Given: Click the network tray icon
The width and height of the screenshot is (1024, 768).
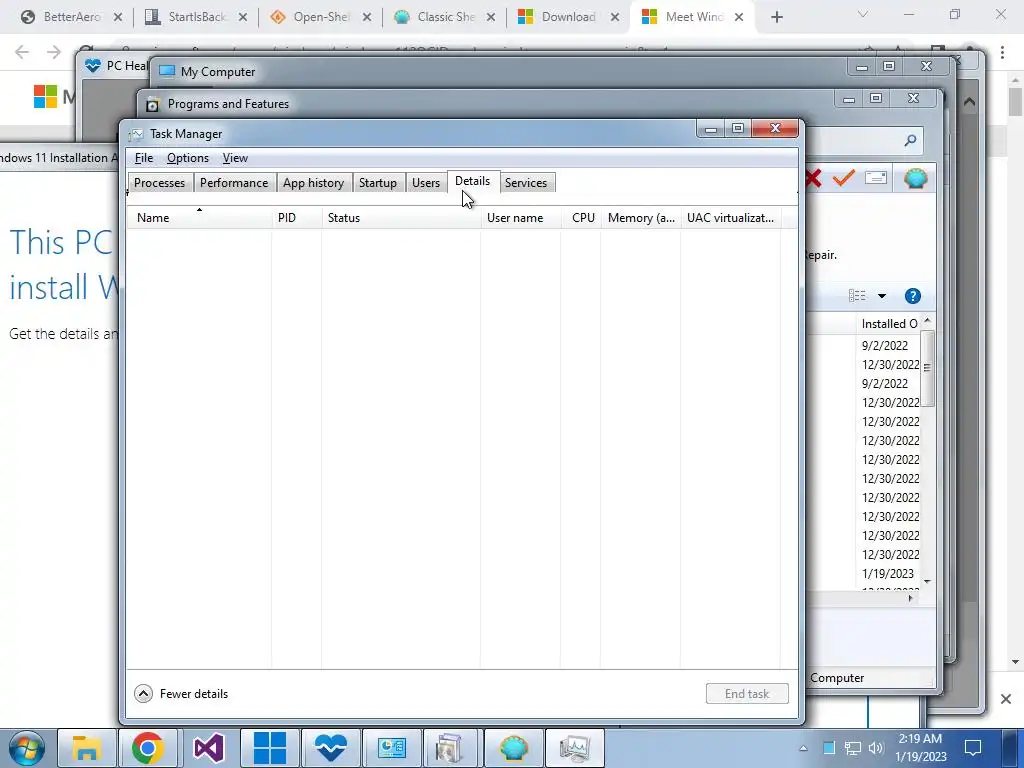Looking at the screenshot, I should tap(853, 748).
